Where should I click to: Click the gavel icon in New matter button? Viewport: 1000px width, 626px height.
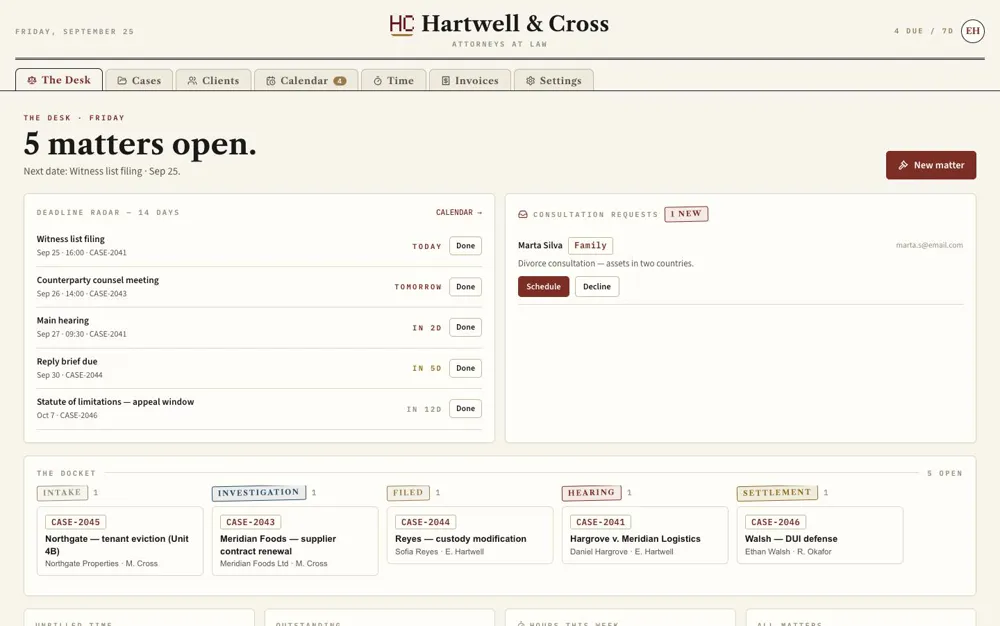pyautogui.click(x=903, y=165)
